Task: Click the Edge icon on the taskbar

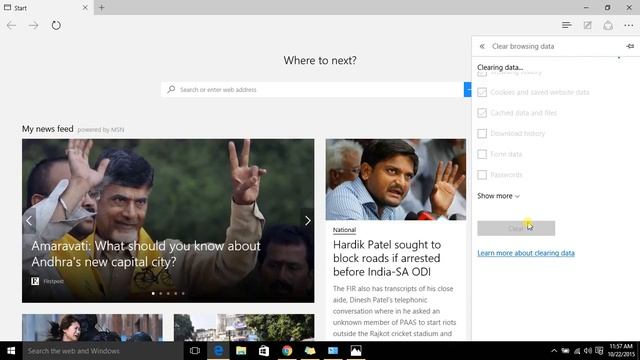Action: [218, 351]
